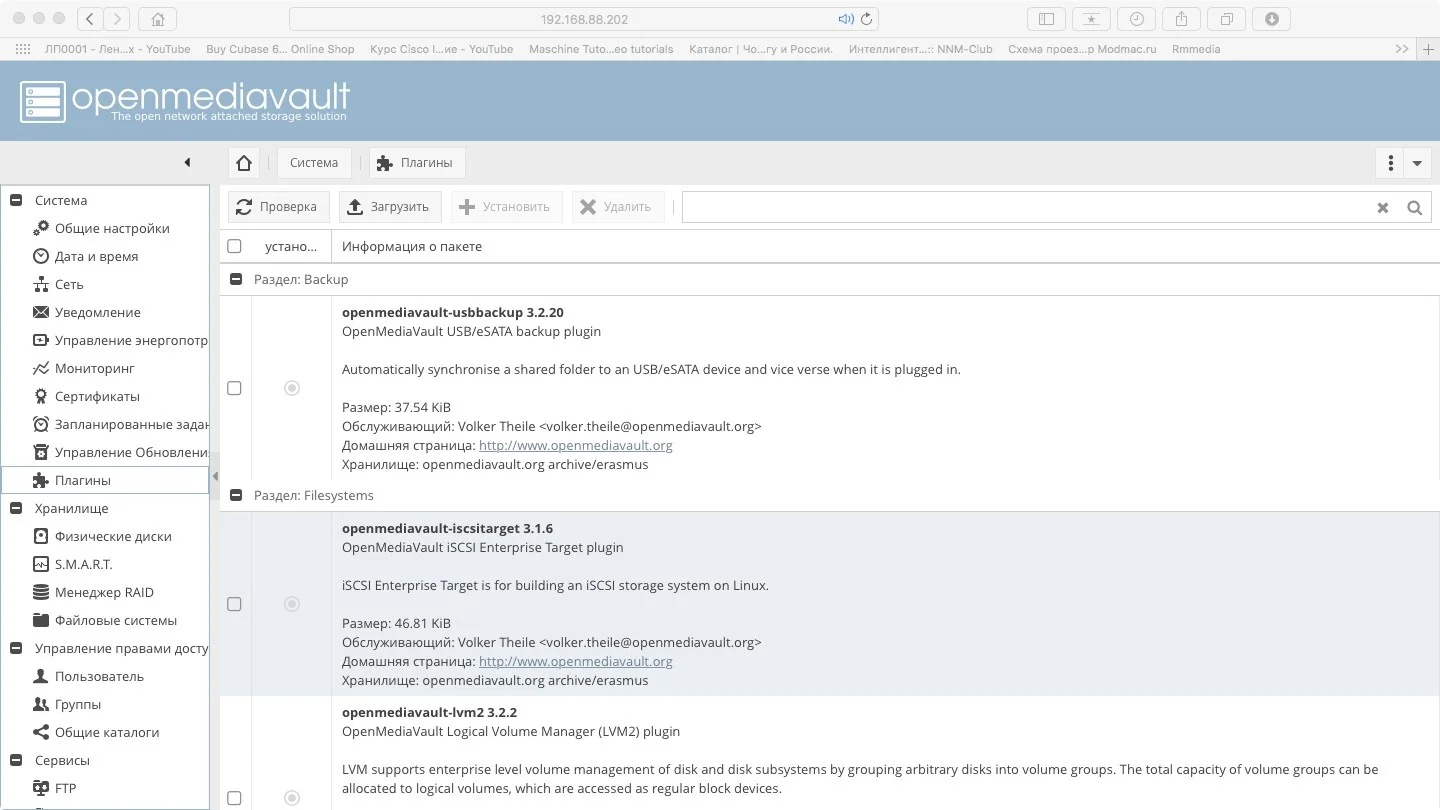Open Safari's history clock button
The image size is (1440, 810).
point(1136,19)
